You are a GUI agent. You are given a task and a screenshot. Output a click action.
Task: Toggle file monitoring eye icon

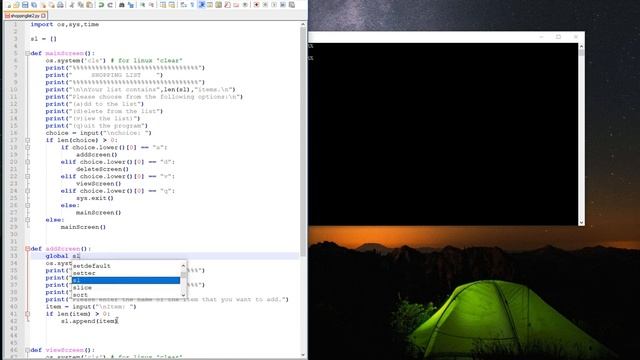(x=245, y=5)
